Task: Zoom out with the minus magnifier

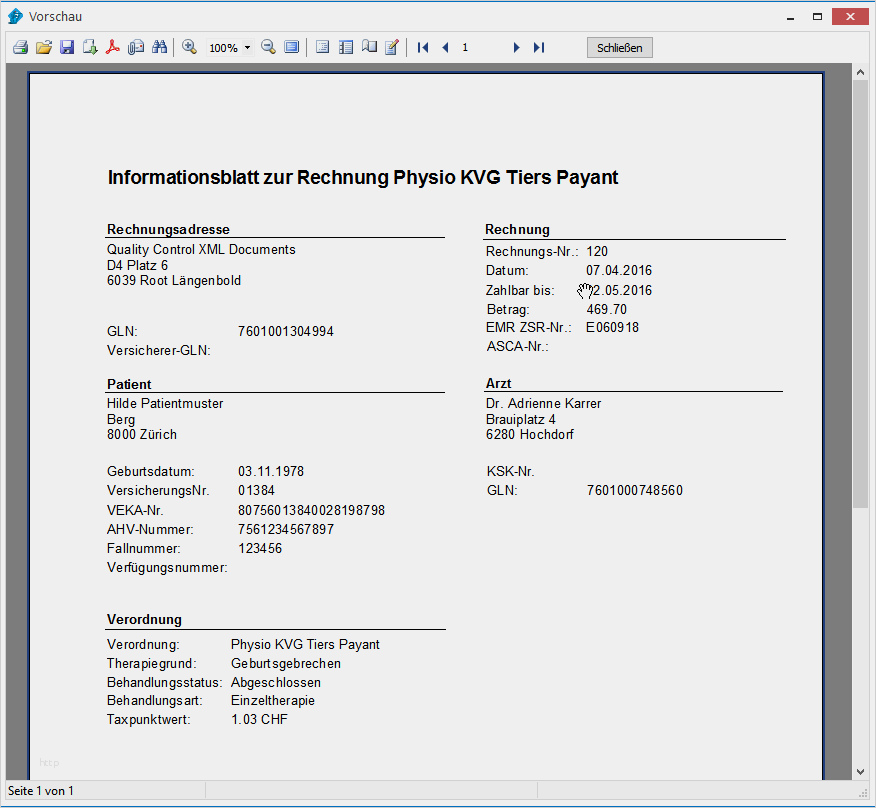Action: pyautogui.click(x=268, y=47)
